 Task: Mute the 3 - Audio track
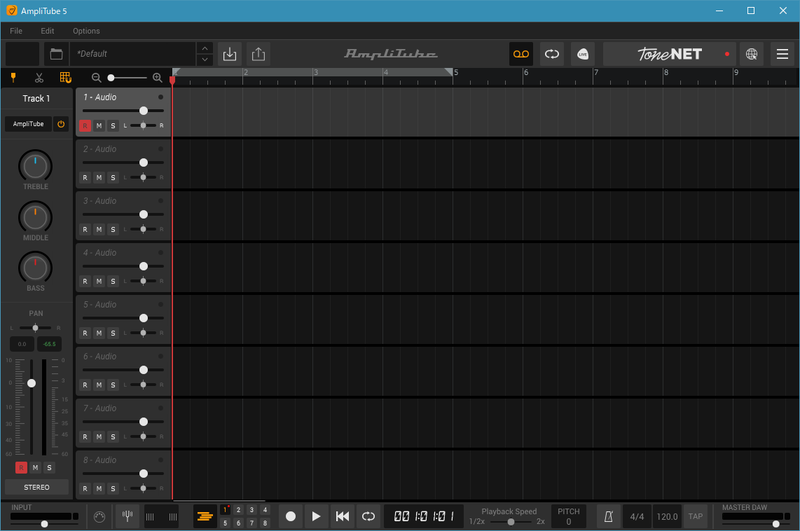[99, 230]
